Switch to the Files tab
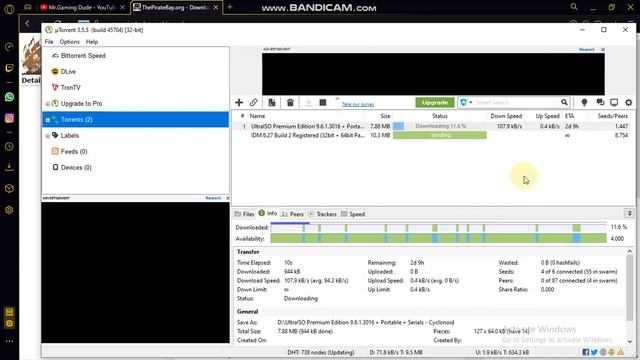The height and width of the screenshot is (360, 640). pos(244,214)
